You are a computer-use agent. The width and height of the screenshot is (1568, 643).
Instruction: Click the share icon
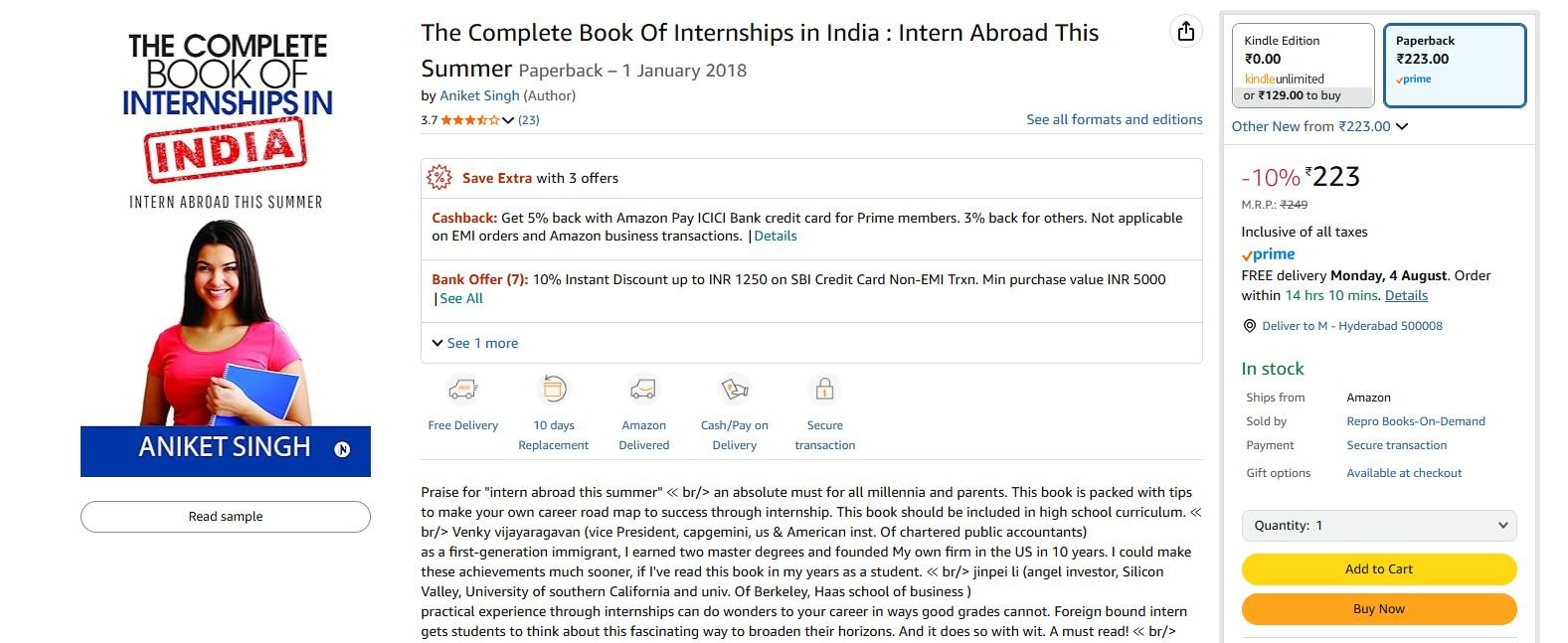coord(1185,31)
